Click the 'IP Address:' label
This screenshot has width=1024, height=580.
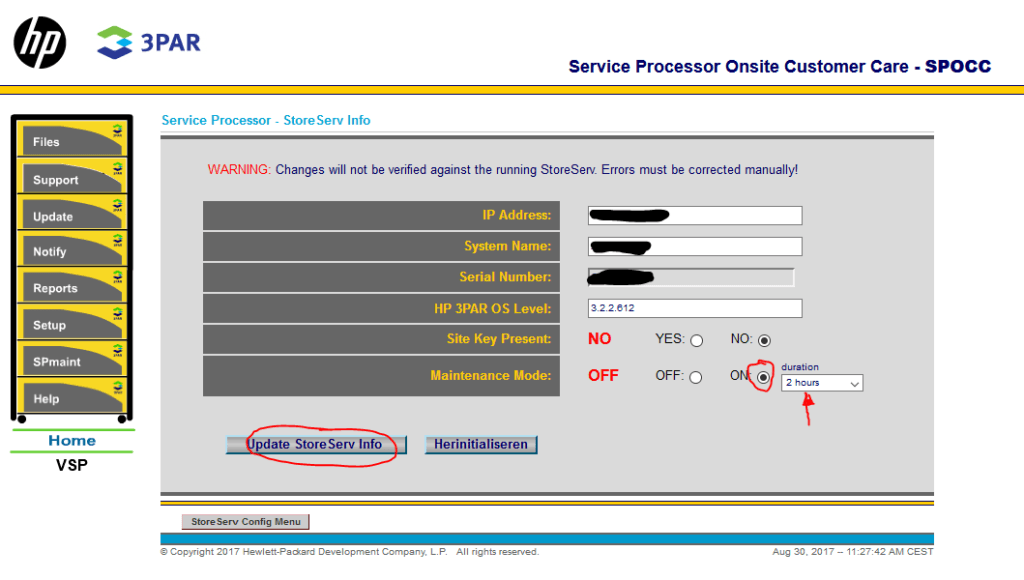coord(517,215)
